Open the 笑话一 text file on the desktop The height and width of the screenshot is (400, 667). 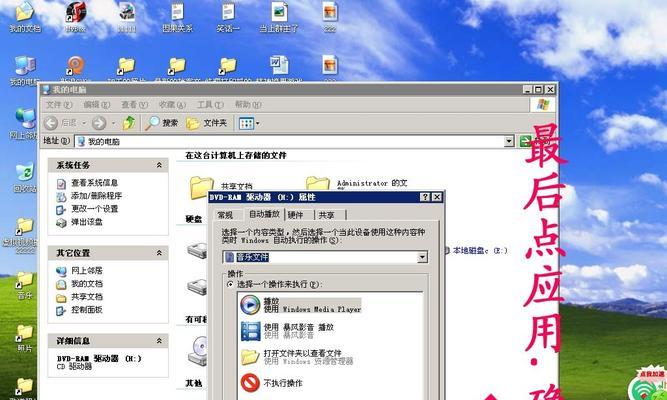point(228,17)
